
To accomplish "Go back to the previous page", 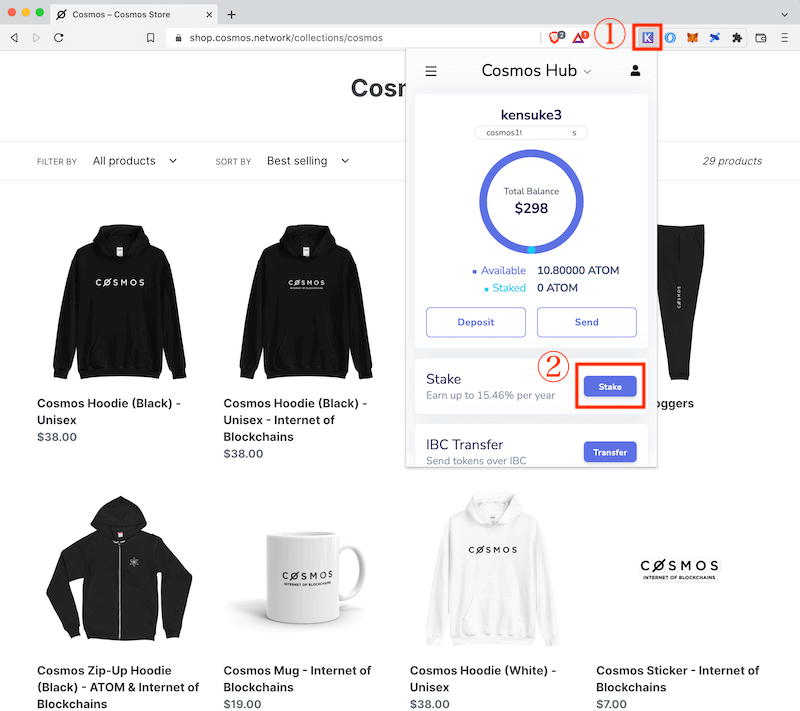I will tap(14, 38).
